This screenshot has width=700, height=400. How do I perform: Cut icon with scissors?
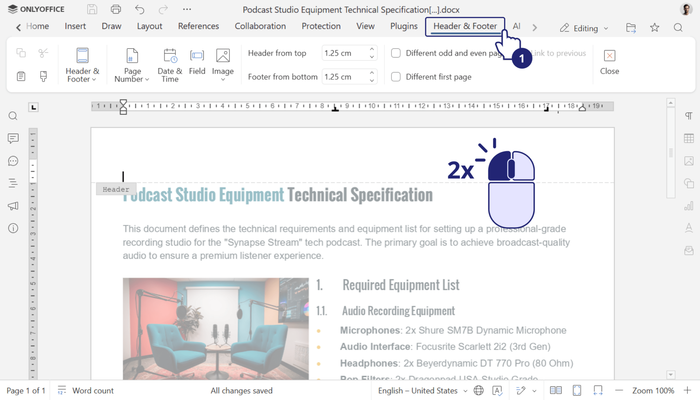(x=43, y=53)
